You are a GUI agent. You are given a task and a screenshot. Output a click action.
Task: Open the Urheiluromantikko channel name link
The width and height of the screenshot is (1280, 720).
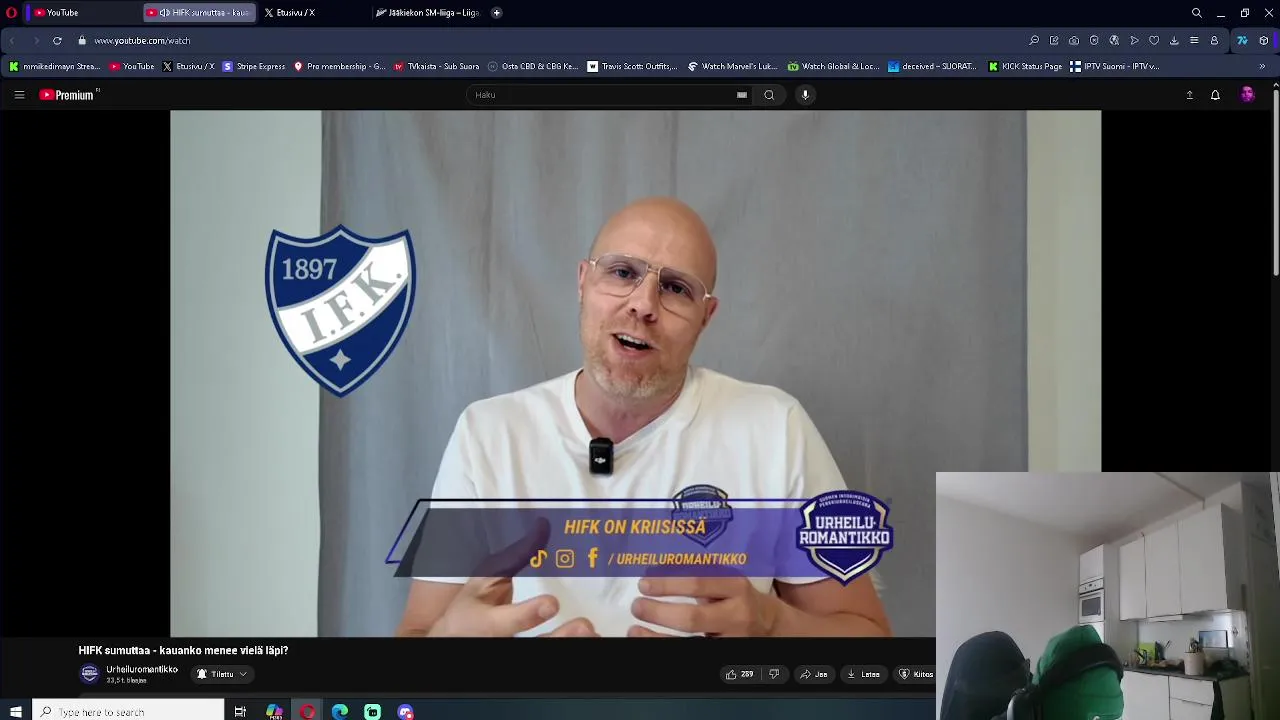142,669
